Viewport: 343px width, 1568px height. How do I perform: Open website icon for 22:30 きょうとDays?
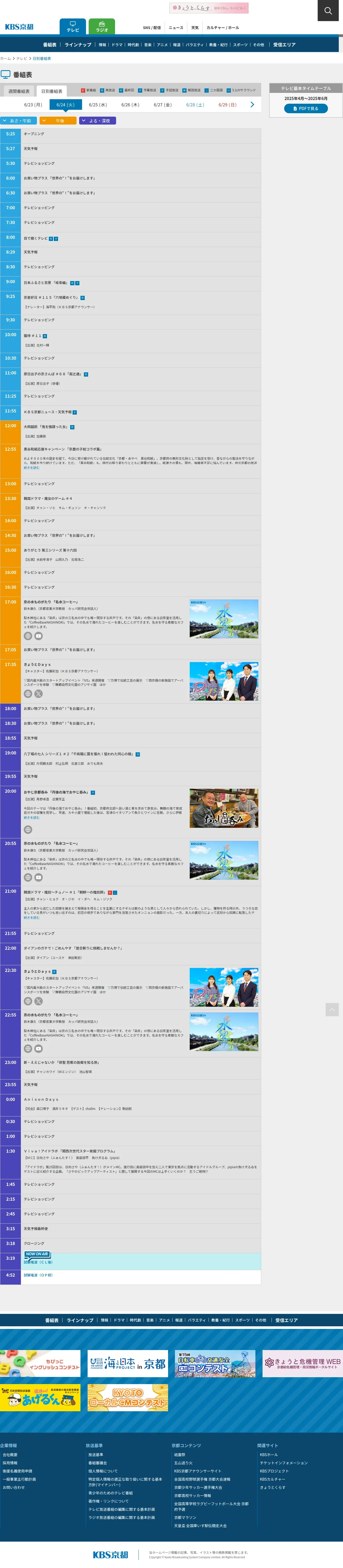[28, 1001]
